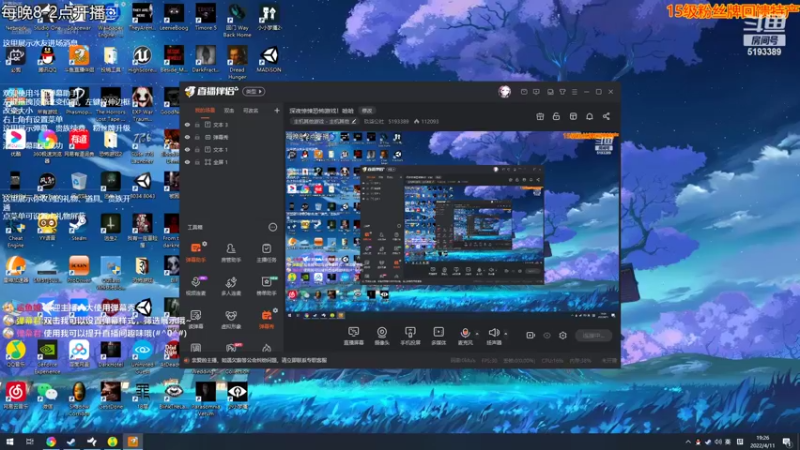
Task: Click the stream preview canvas
Action: (453, 226)
